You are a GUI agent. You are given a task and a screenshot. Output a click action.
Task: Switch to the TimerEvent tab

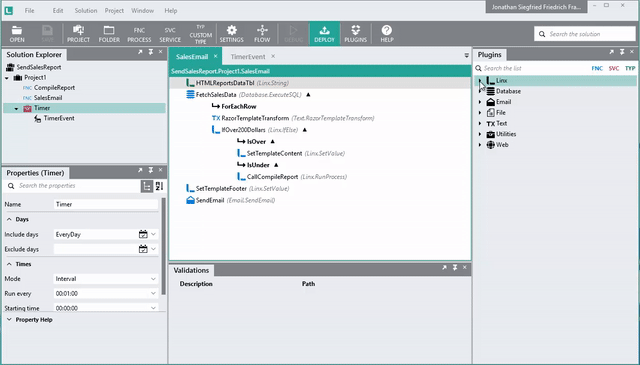click(x=248, y=57)
